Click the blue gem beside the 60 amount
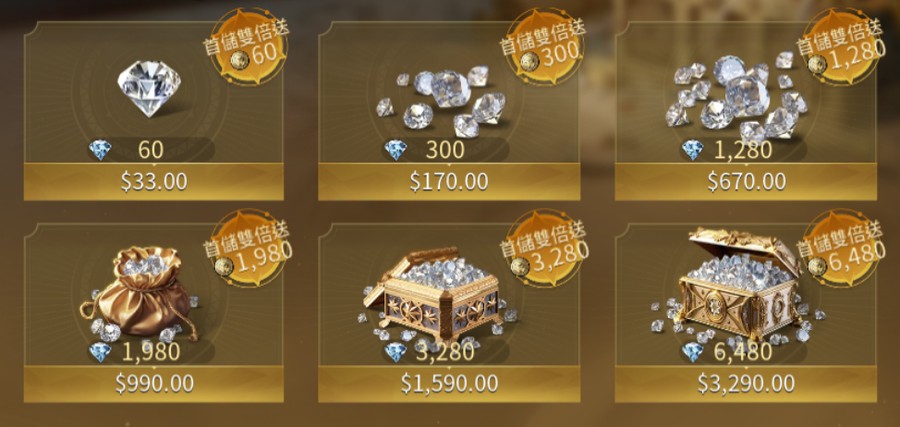Viewport: 900px width, 427px height. point(99,150)
